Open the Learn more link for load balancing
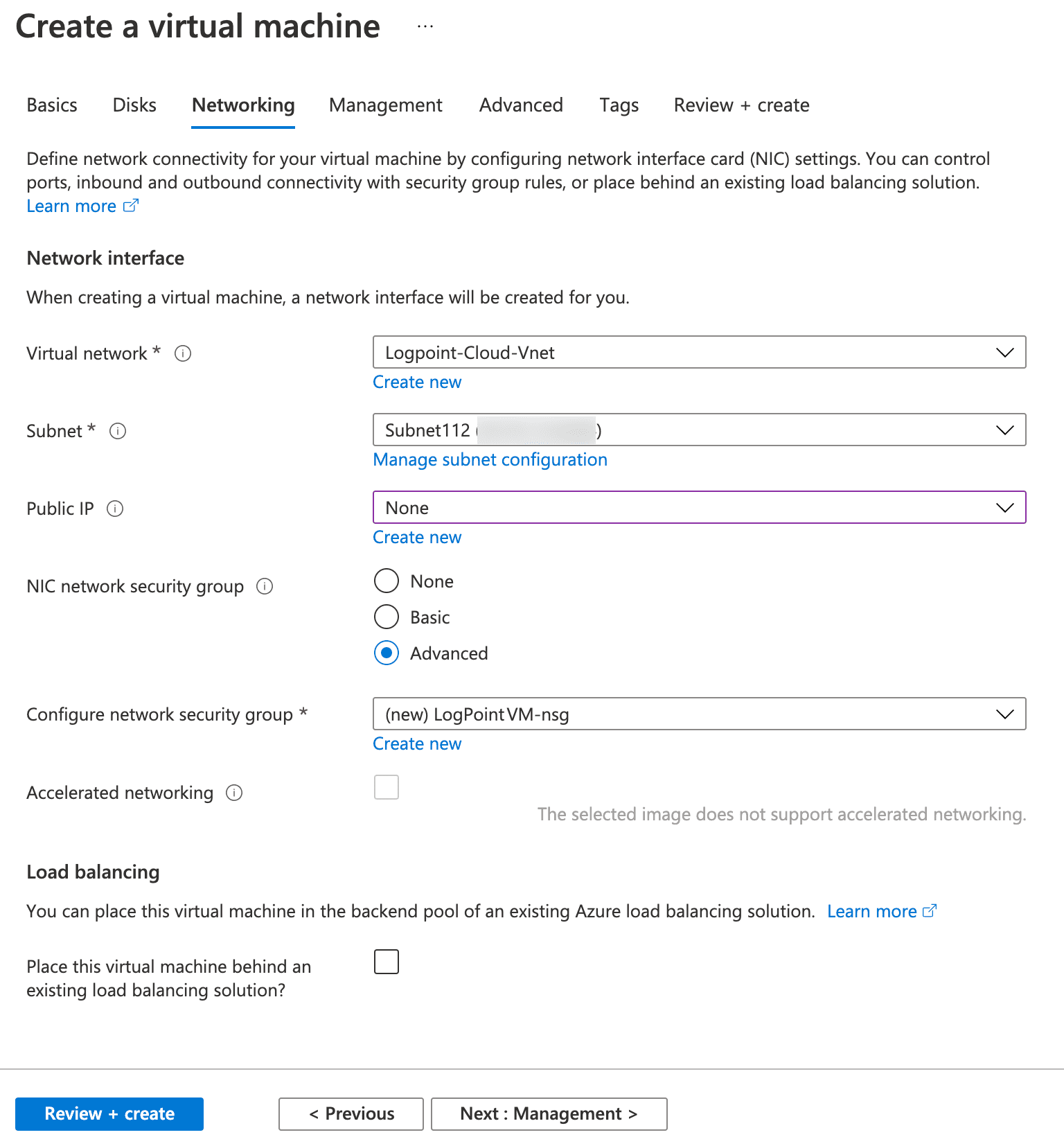This screenshot has height=1146, width=1064. (882, 911)
